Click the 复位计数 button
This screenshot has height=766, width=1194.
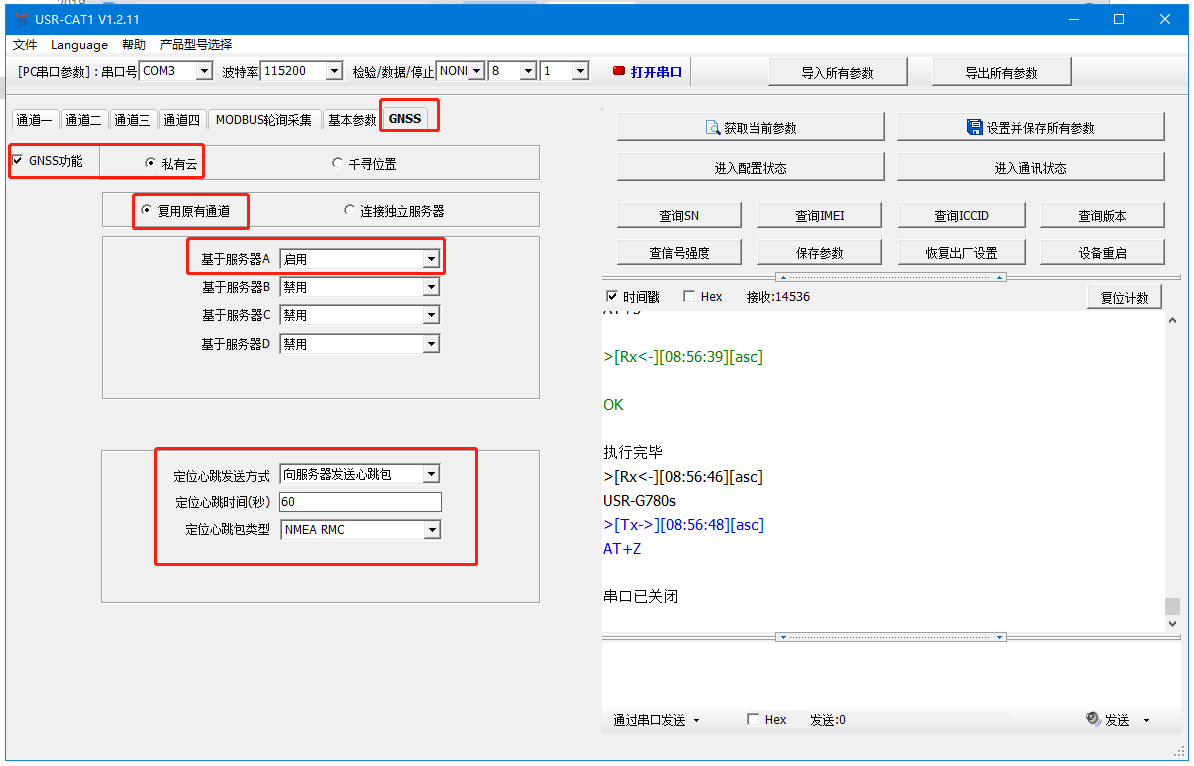tap(1124, 297)
